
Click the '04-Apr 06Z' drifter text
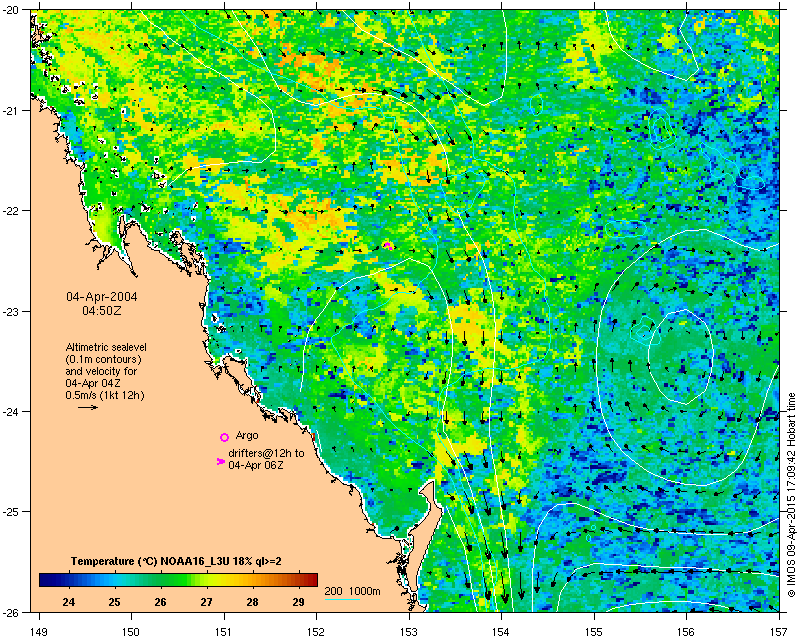click(x=256, y=465)
